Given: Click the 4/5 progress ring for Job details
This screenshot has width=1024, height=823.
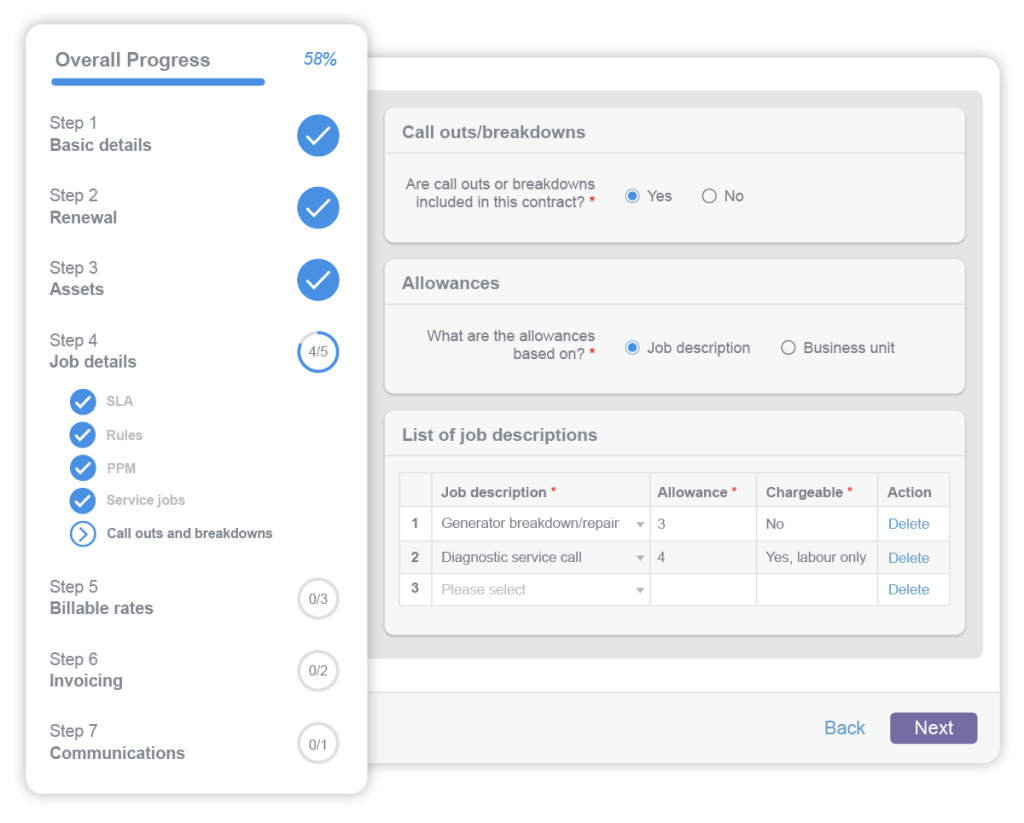Looking at the screenshot, I should click(318, 352).
